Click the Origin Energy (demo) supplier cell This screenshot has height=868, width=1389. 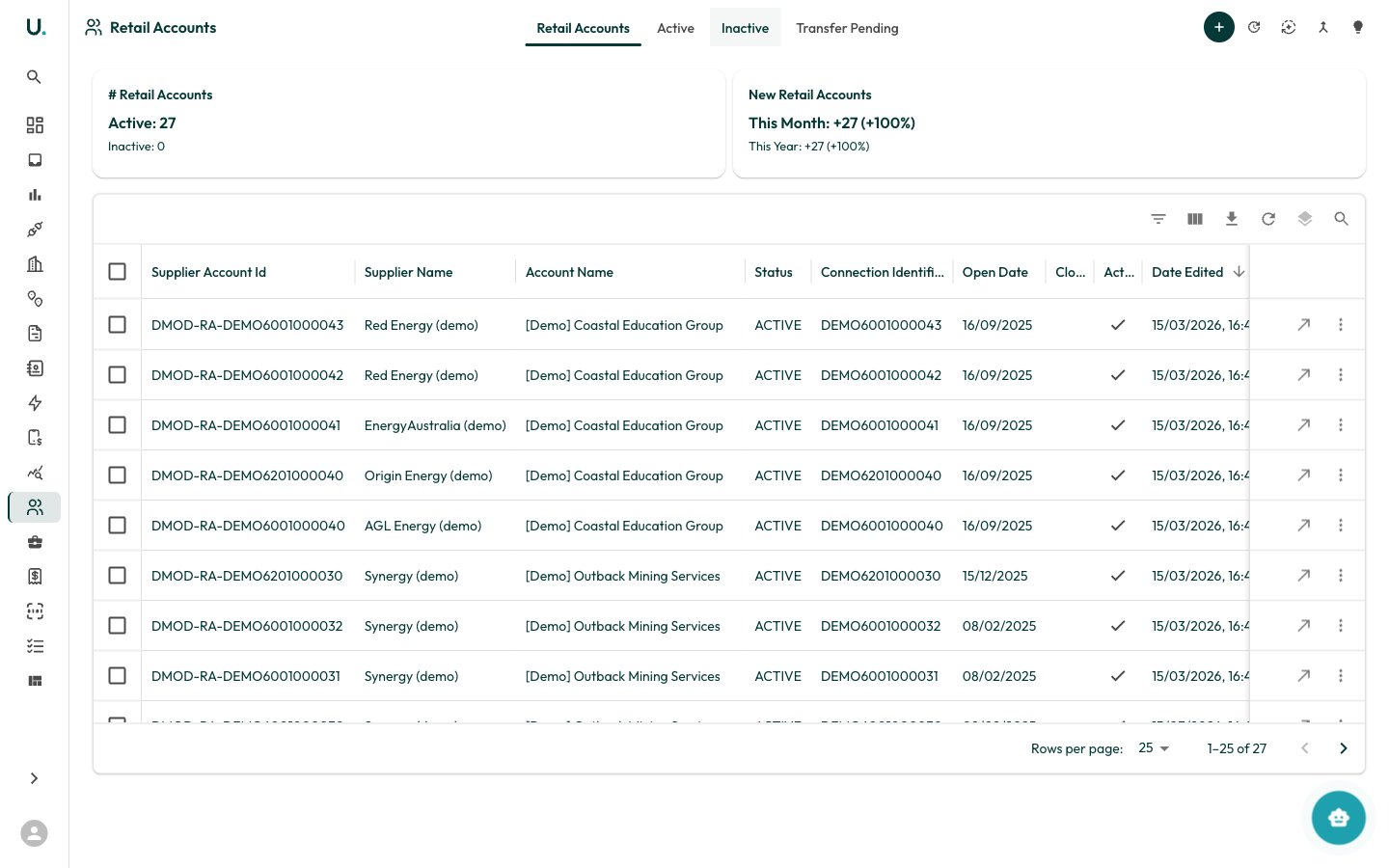click(x=428, y=475)
